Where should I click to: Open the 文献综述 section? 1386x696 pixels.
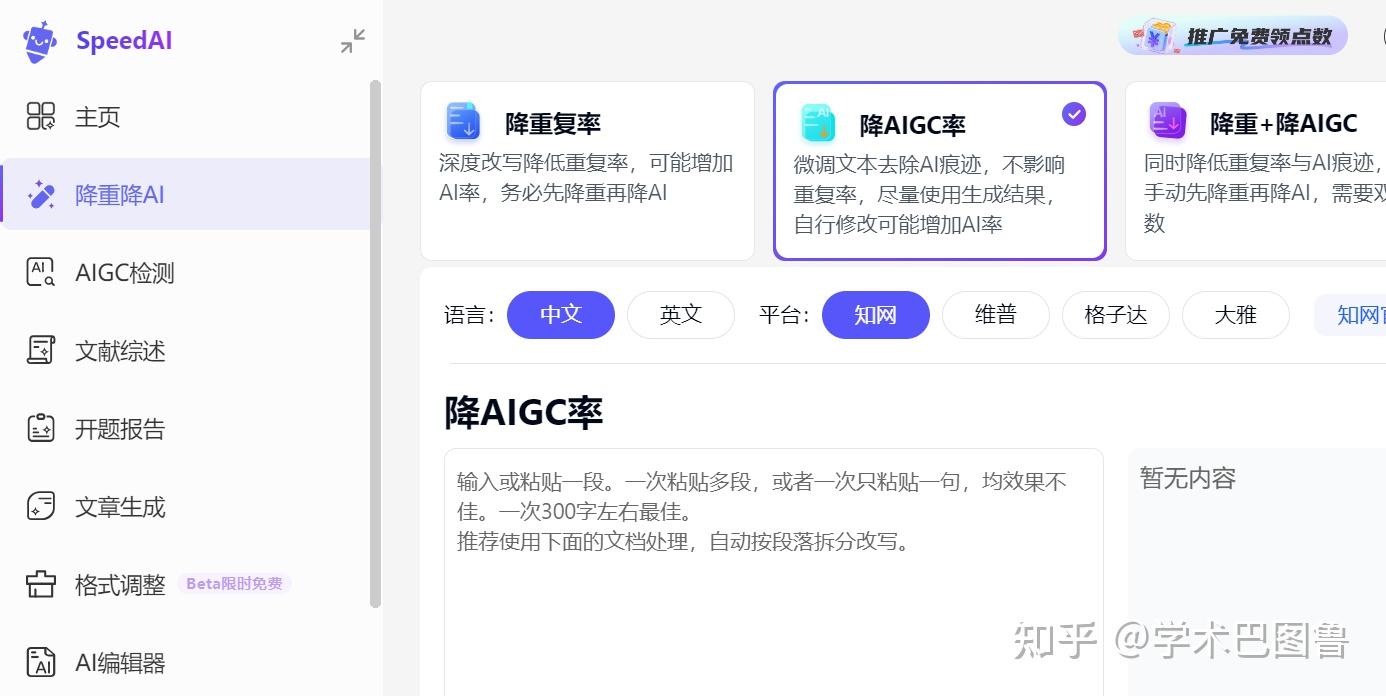[185, 350]
